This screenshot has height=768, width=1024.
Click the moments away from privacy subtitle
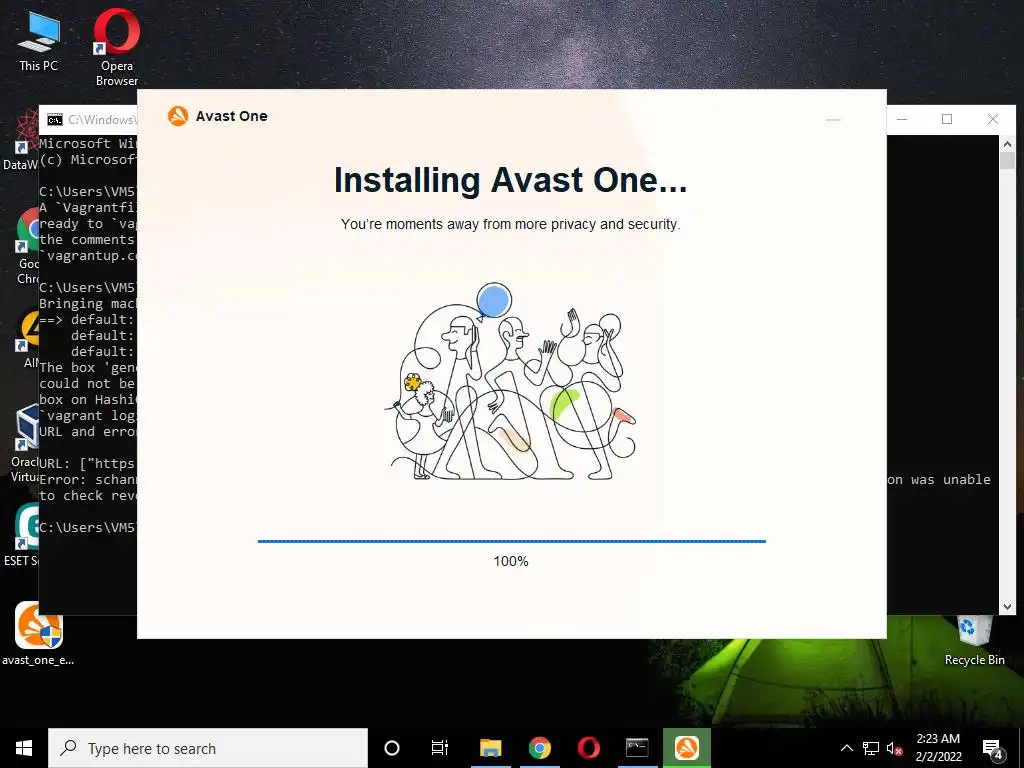510,224
